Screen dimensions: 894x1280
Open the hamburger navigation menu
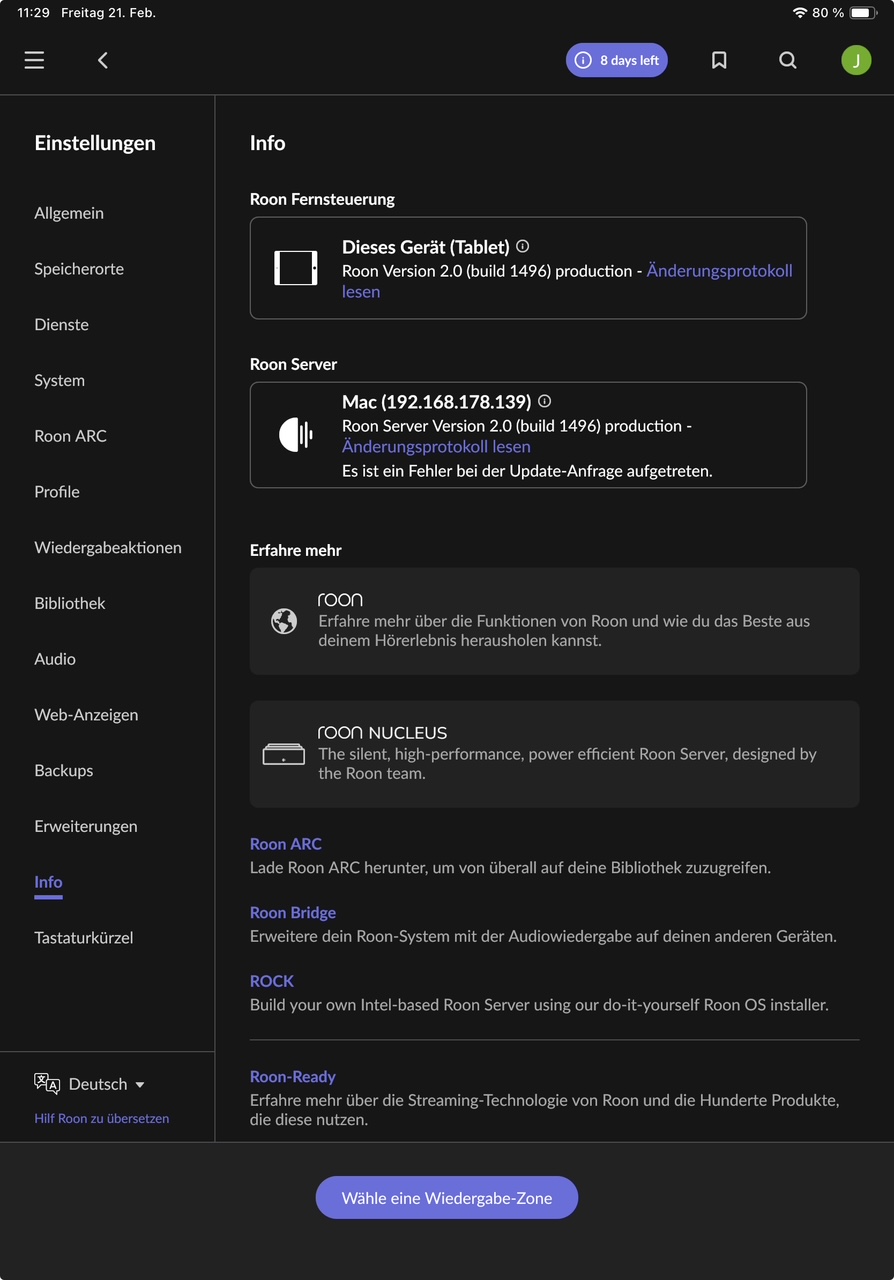click(34, 60)
